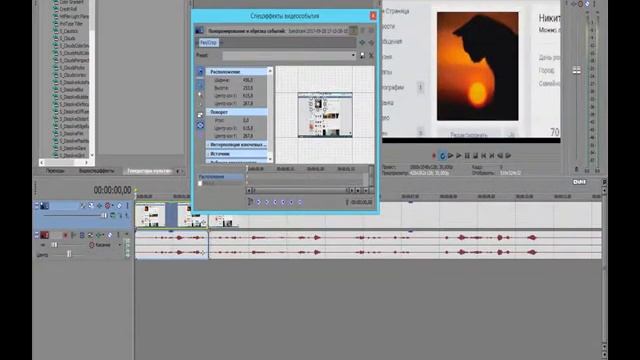Switch to the Переходы tab
The image size is (640, 360).
(x=55, y=171)
